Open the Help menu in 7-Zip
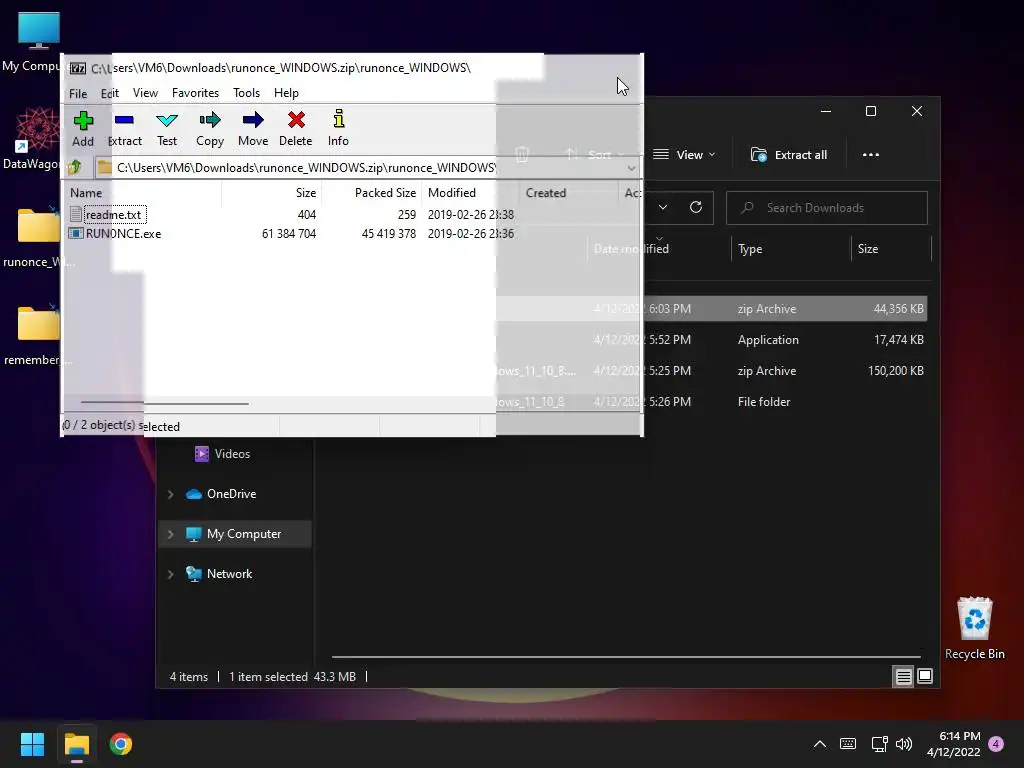Viewport: 1024px width, 768px height. (286, 93)
